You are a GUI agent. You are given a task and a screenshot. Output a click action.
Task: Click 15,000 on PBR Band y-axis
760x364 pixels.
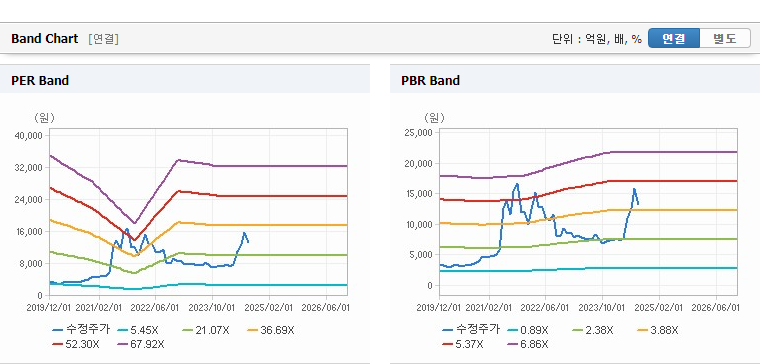(420, 193)
